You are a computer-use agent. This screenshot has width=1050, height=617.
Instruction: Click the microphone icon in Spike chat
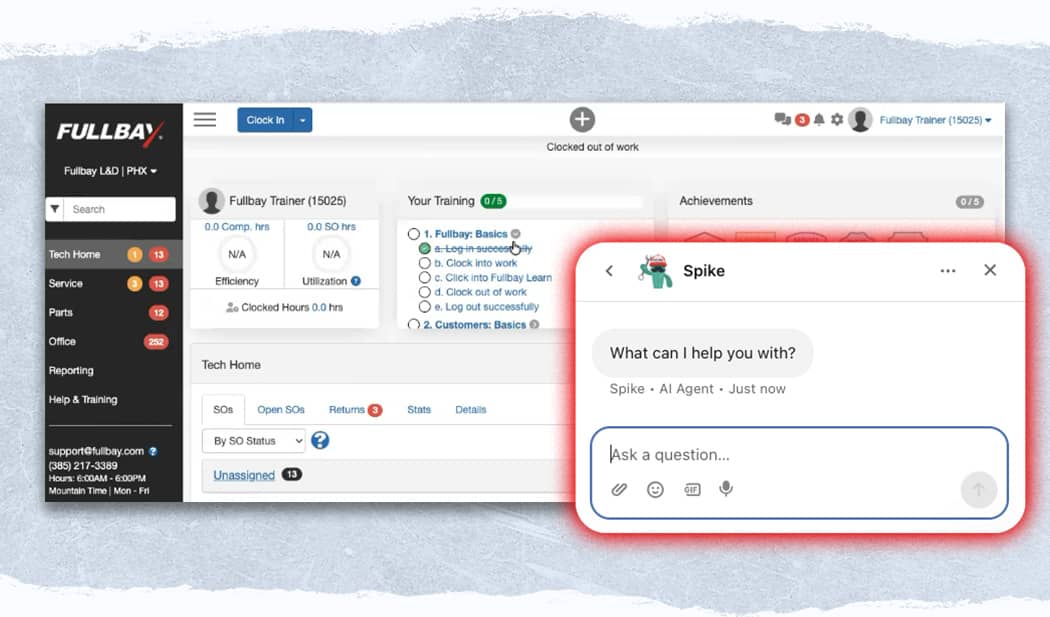[x=726, y=489]
